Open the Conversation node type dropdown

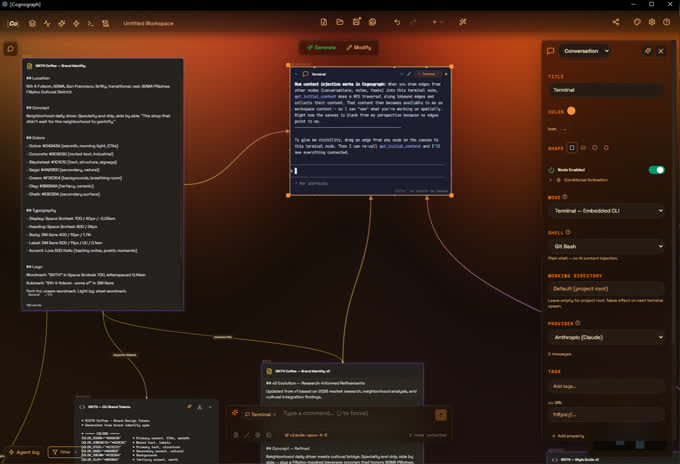click(x=585, y=51)
